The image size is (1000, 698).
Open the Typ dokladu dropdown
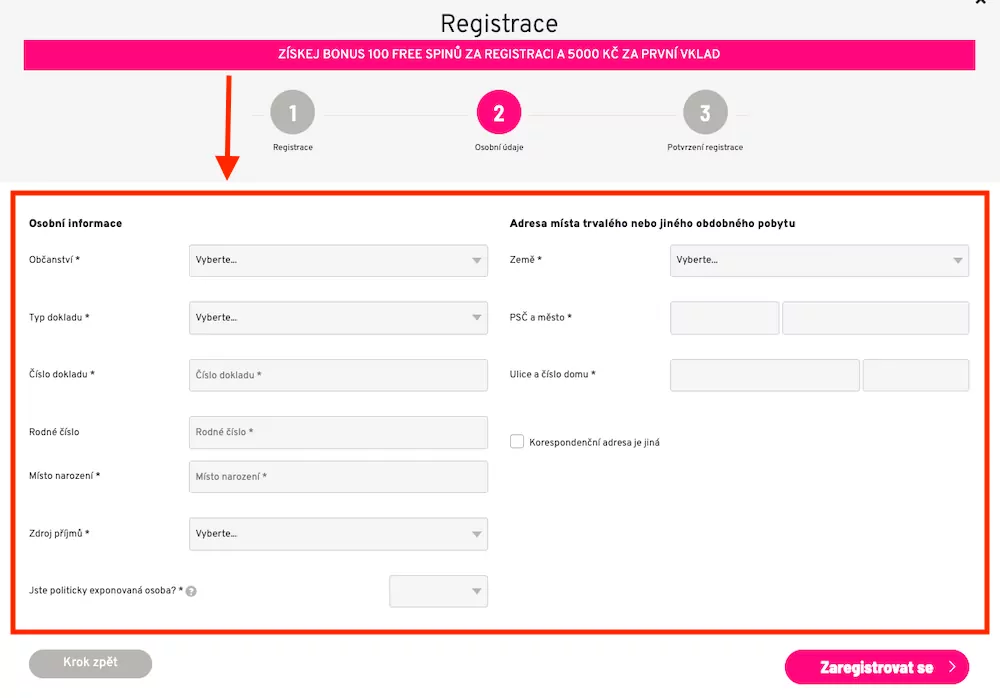338,317
